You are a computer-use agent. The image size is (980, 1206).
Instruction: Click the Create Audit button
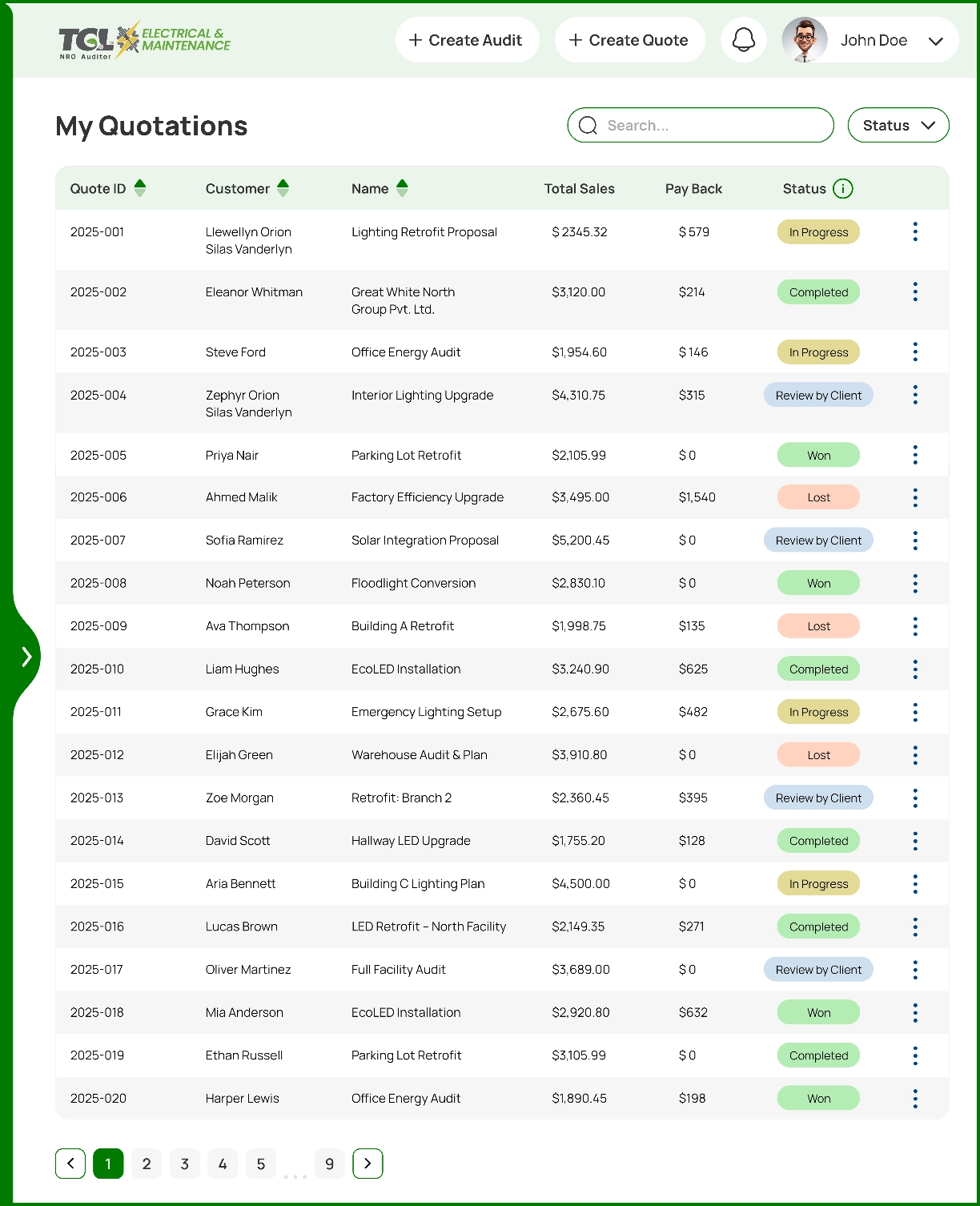coord(466,40)
